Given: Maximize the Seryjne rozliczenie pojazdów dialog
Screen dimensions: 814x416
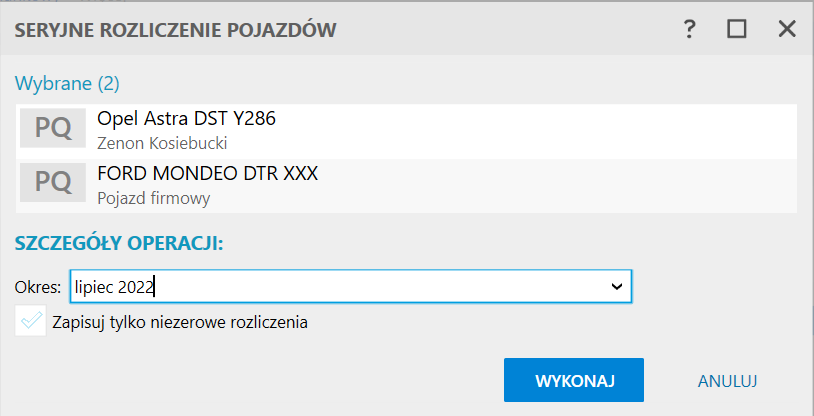Looking at the screenshot, I should (x=737, y=30).
